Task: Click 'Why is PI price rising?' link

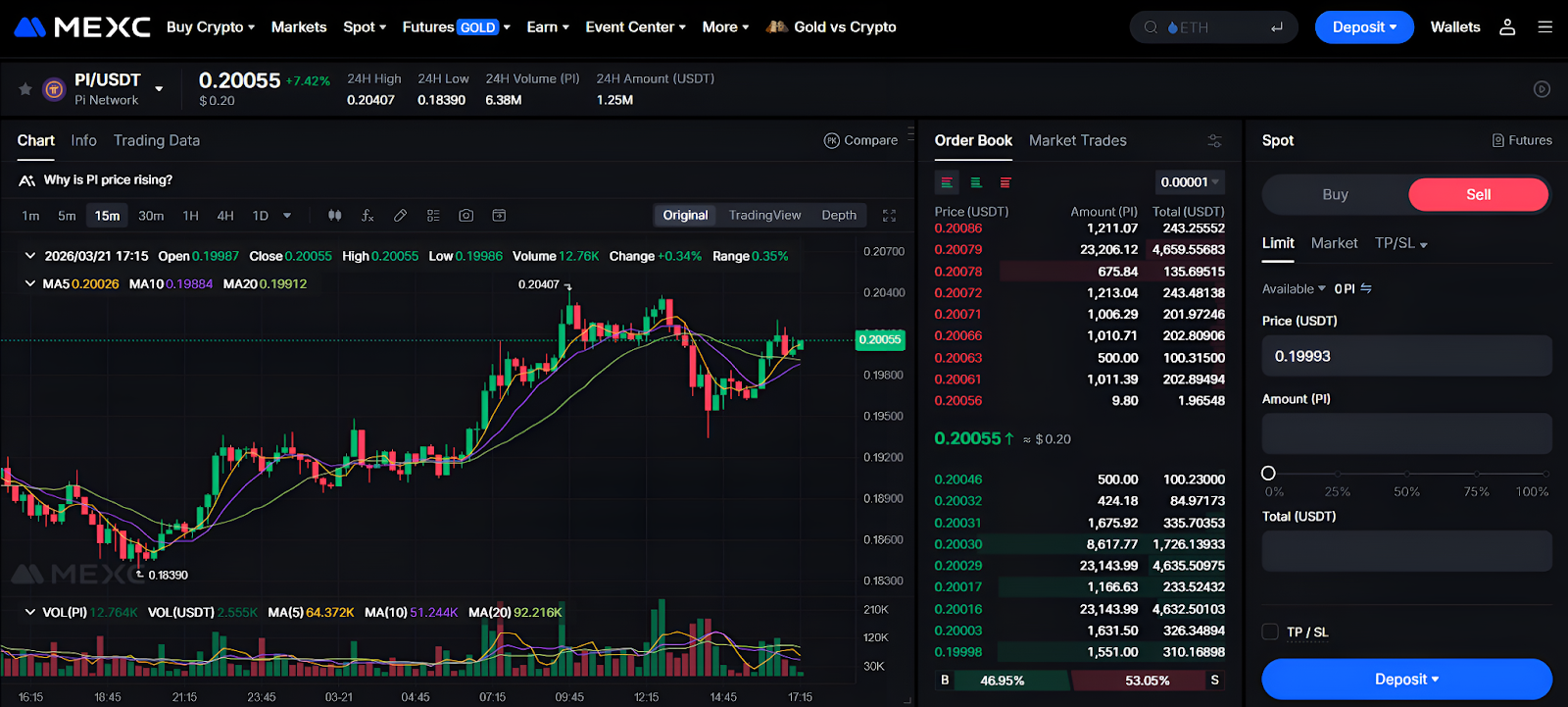Action: click(x=108, y=180)
